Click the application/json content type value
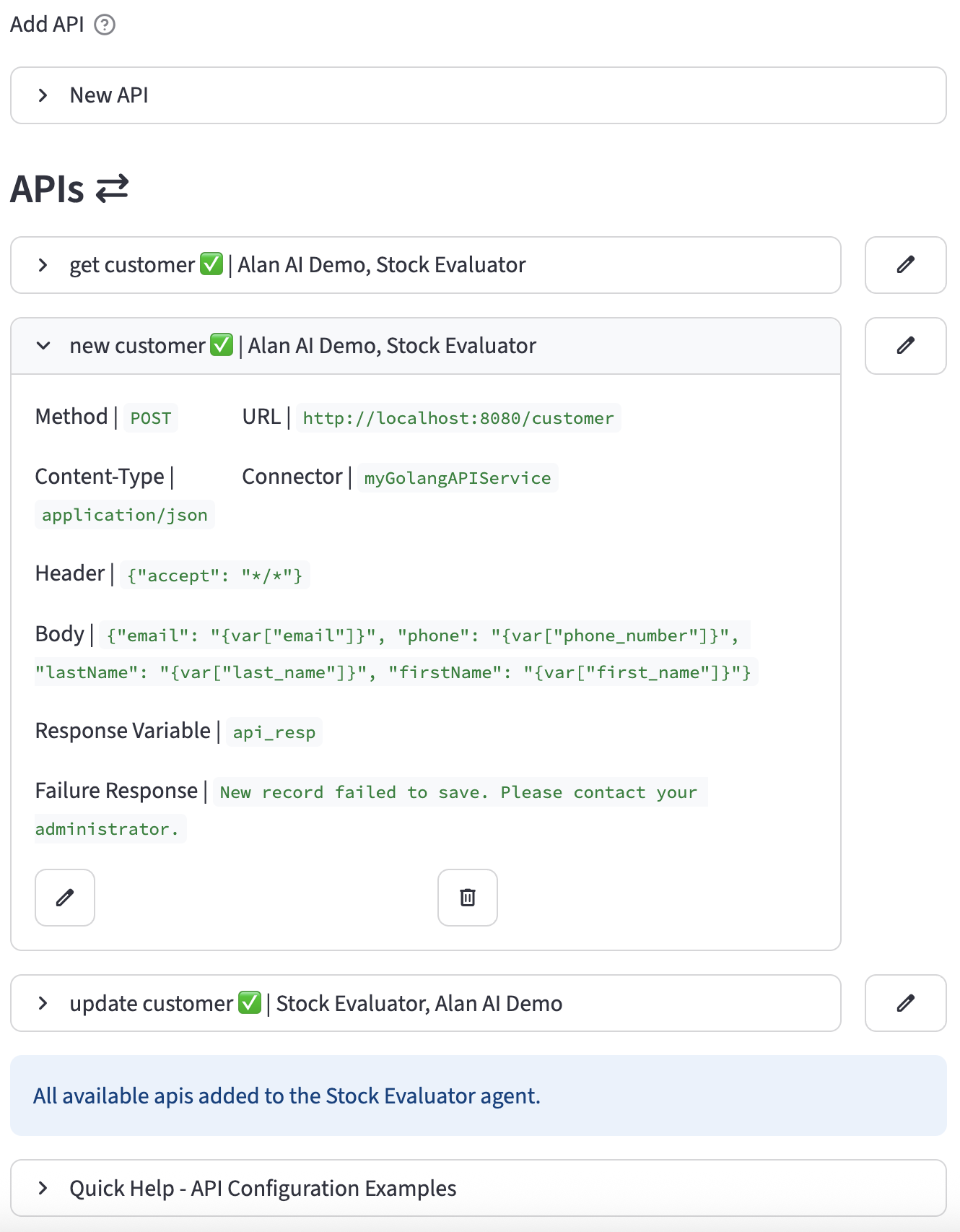 coord(124,515)
